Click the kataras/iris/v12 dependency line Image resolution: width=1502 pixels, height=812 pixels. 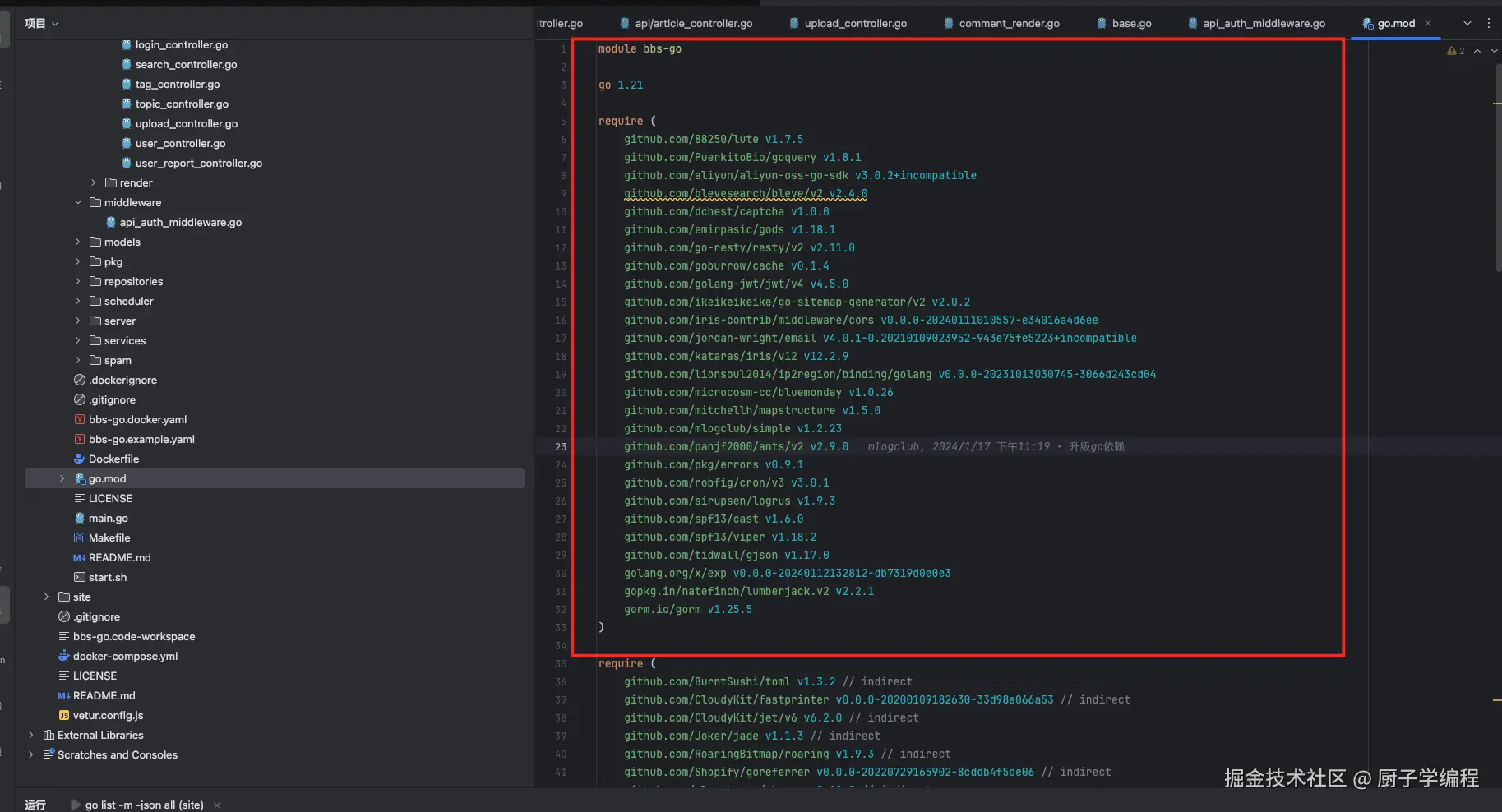736,356
